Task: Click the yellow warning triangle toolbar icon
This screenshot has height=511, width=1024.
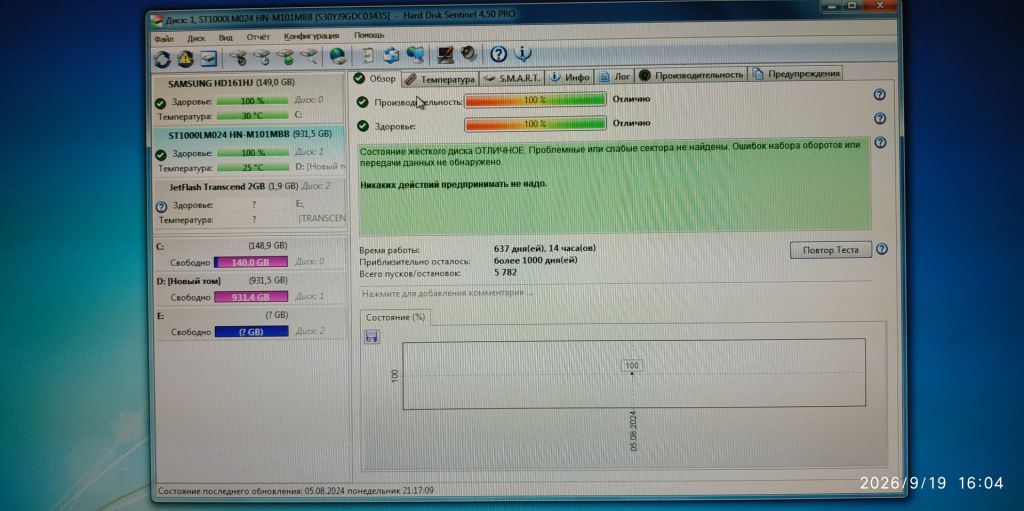Action: point(185,59)
